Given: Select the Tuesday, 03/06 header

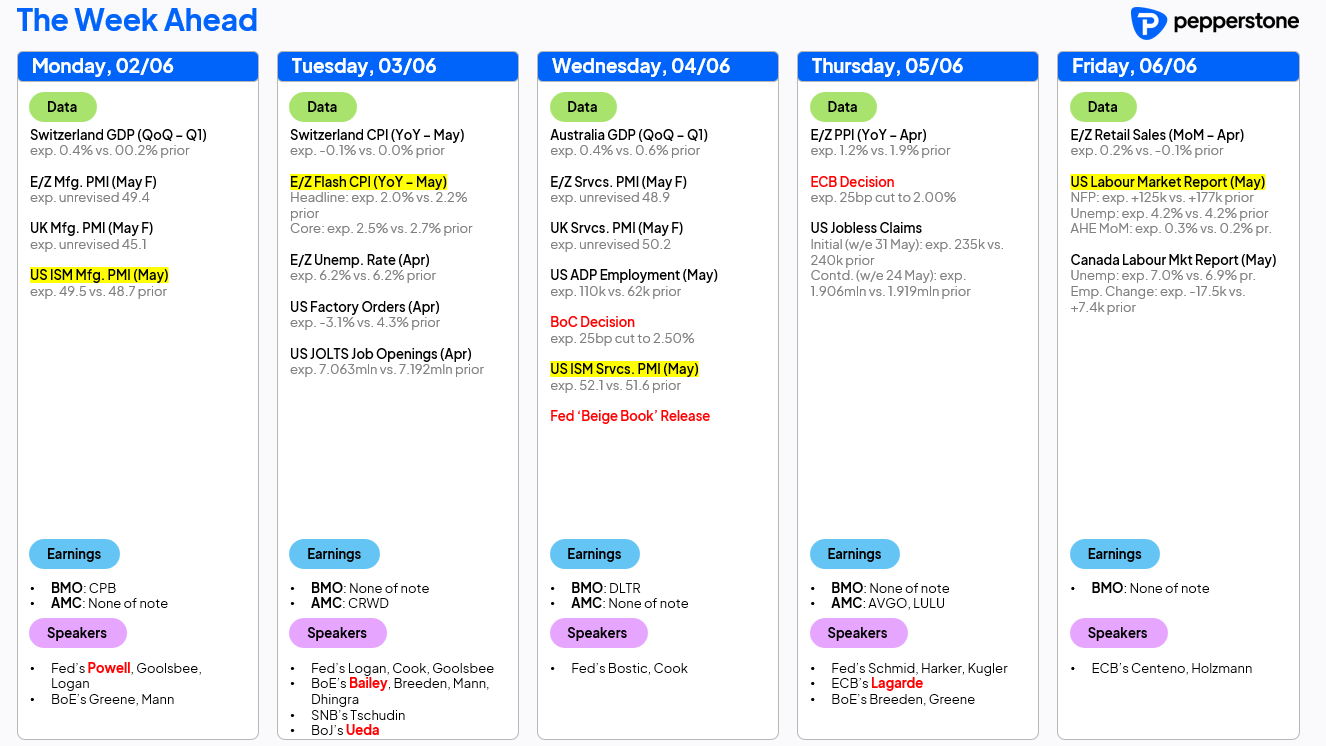Looking at the screenshot, I should pos(398,66).
